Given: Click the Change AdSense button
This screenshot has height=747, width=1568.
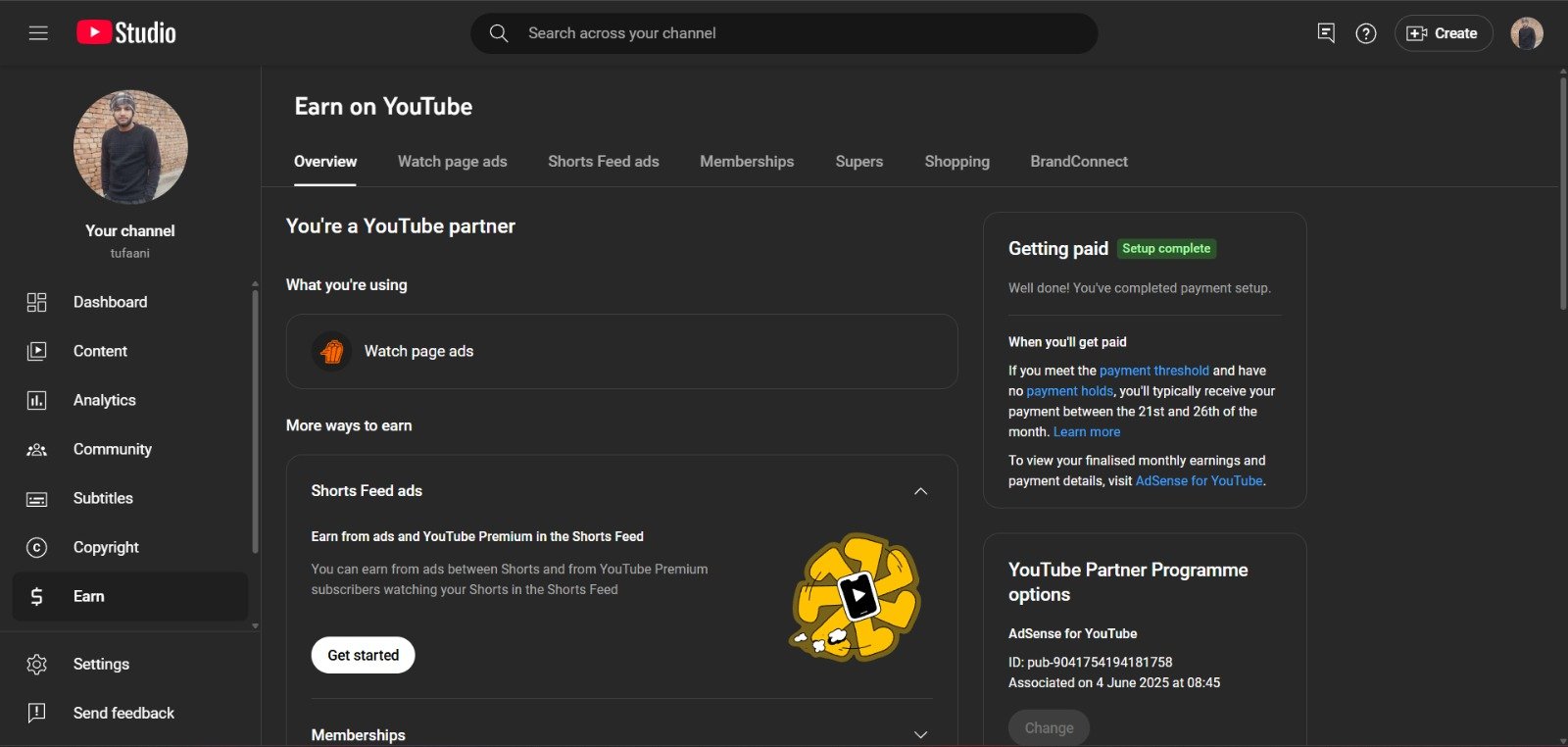Looking at the screenshot, I should (1049, 727).
